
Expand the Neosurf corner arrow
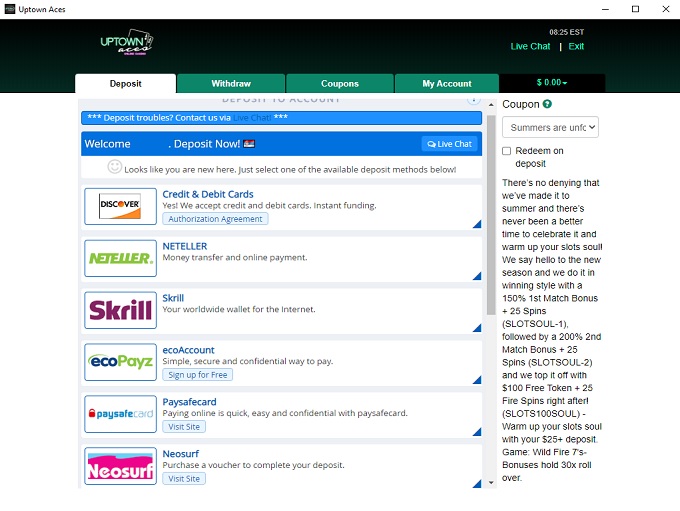tap(477, 483)
